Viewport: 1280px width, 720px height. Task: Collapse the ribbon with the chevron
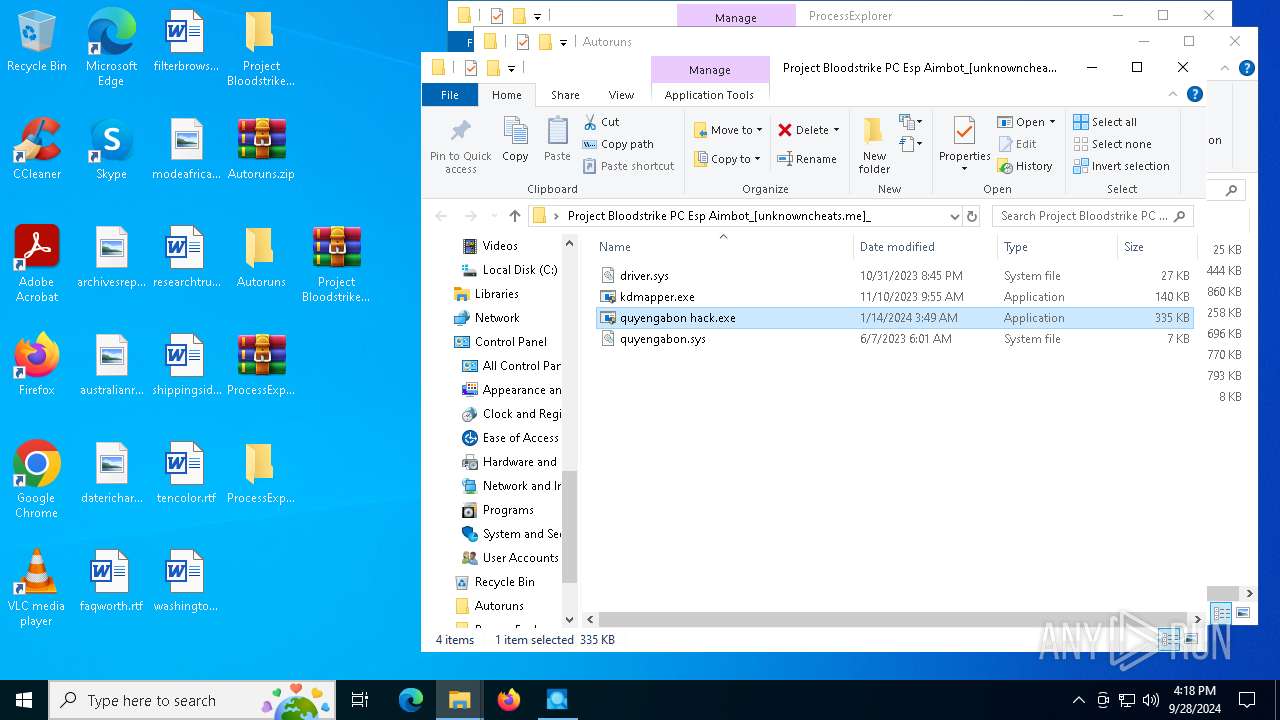1174,95
